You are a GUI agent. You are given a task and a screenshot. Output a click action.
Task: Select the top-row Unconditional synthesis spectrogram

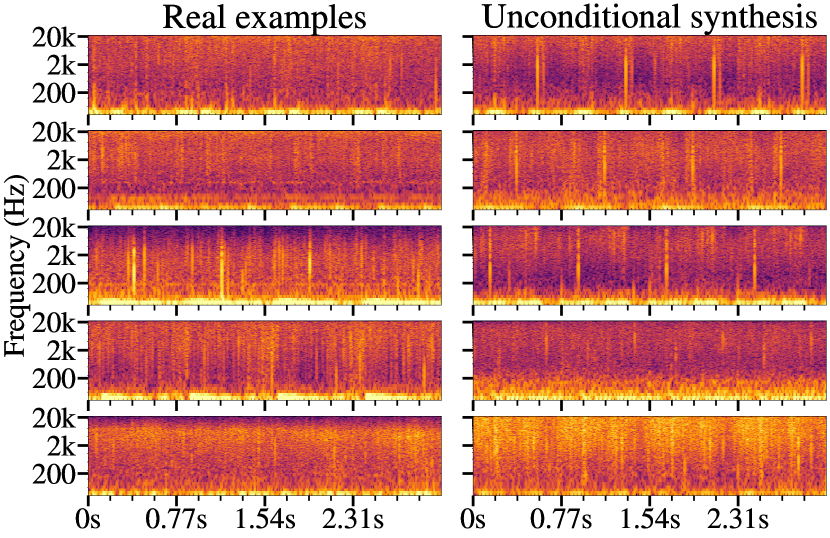pyautogui.click(x=649, y=75)
